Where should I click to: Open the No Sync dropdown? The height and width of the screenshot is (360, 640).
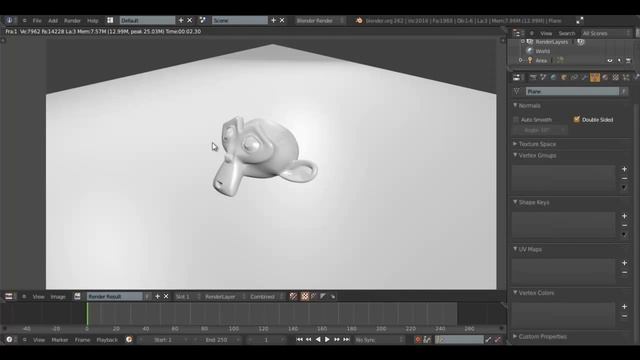click(x=379, y=340)
